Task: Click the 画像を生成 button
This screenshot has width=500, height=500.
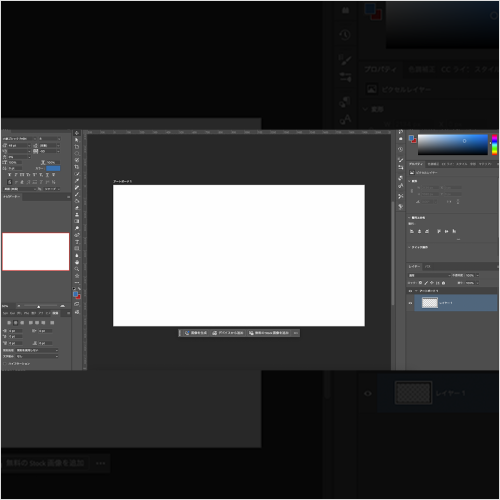Action: pos(196,333)
